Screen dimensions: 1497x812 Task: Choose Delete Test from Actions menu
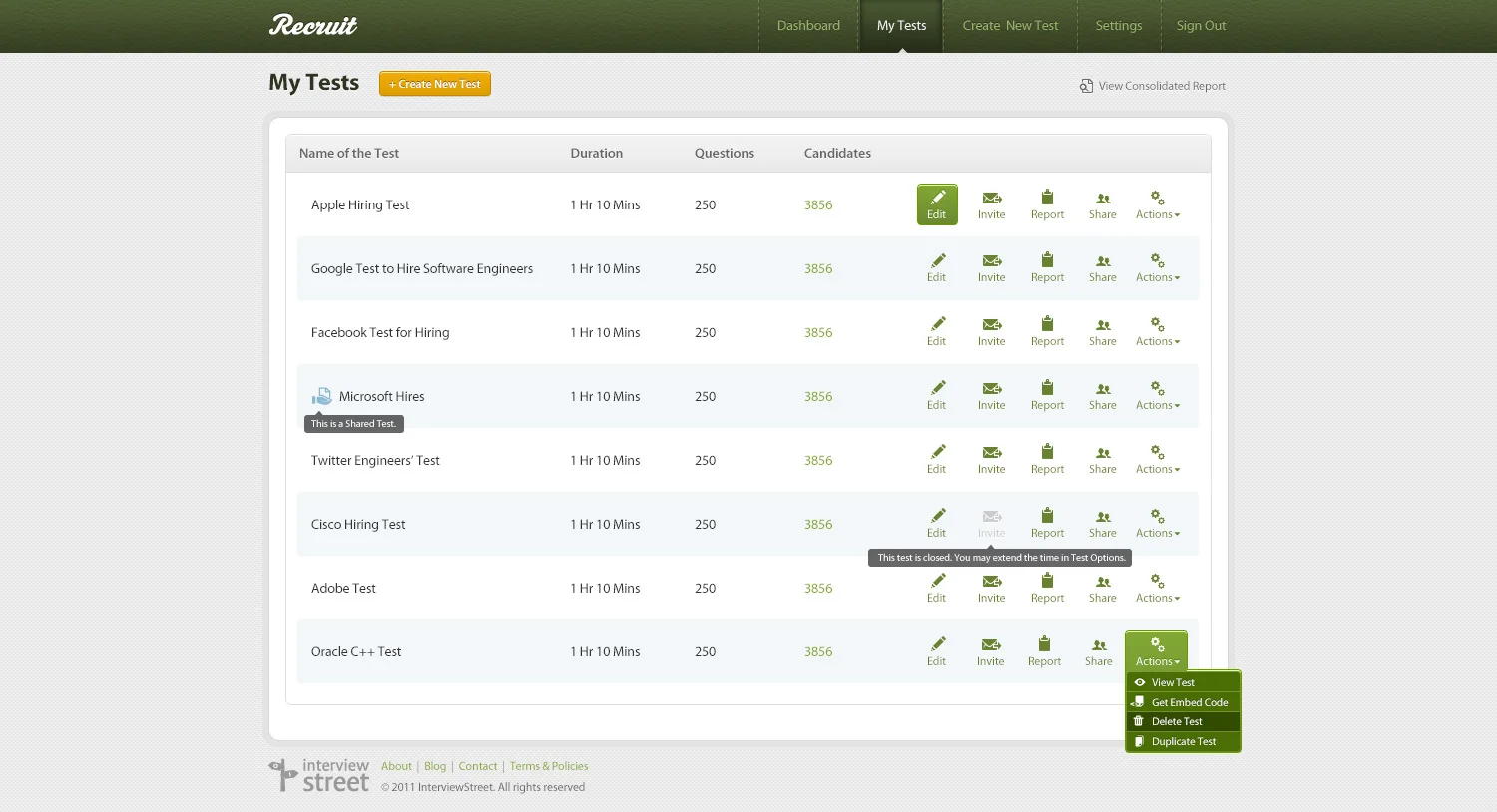click(x=1183, y=721)
